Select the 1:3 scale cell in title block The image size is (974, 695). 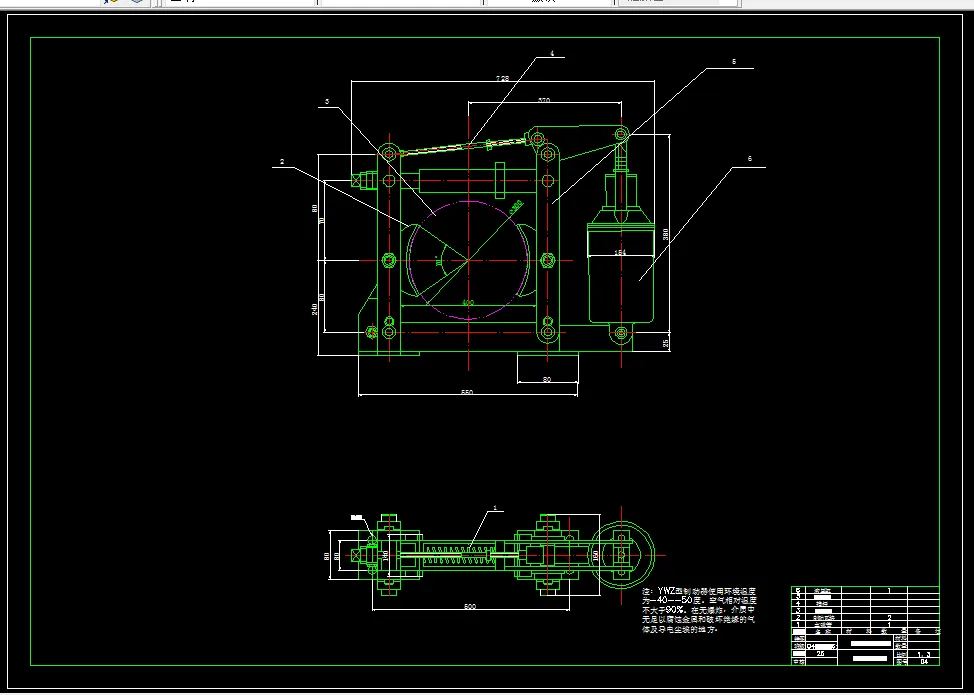(924, 654)
